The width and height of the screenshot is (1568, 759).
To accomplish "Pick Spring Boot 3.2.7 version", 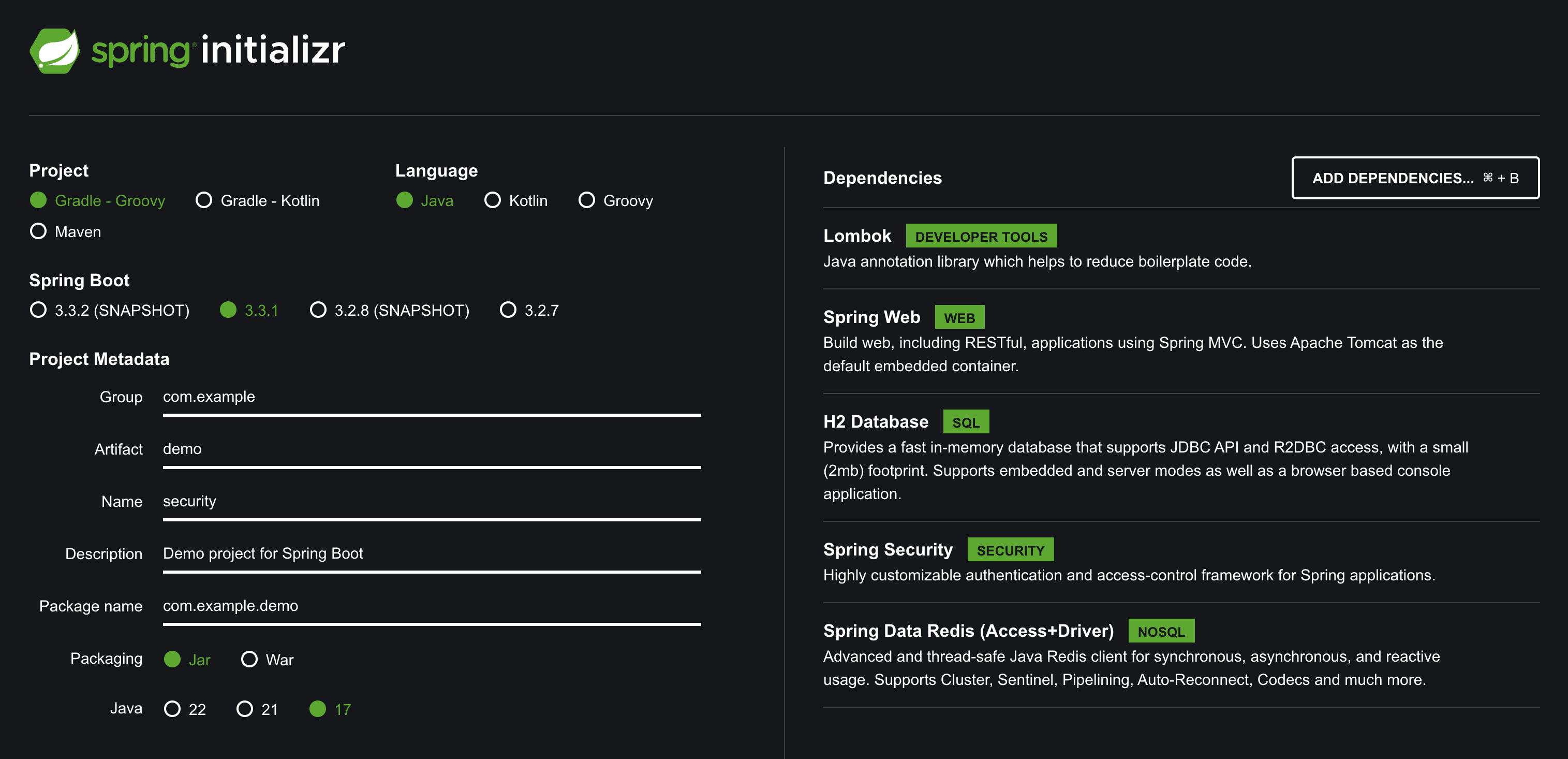I will (x=508, y=310).
